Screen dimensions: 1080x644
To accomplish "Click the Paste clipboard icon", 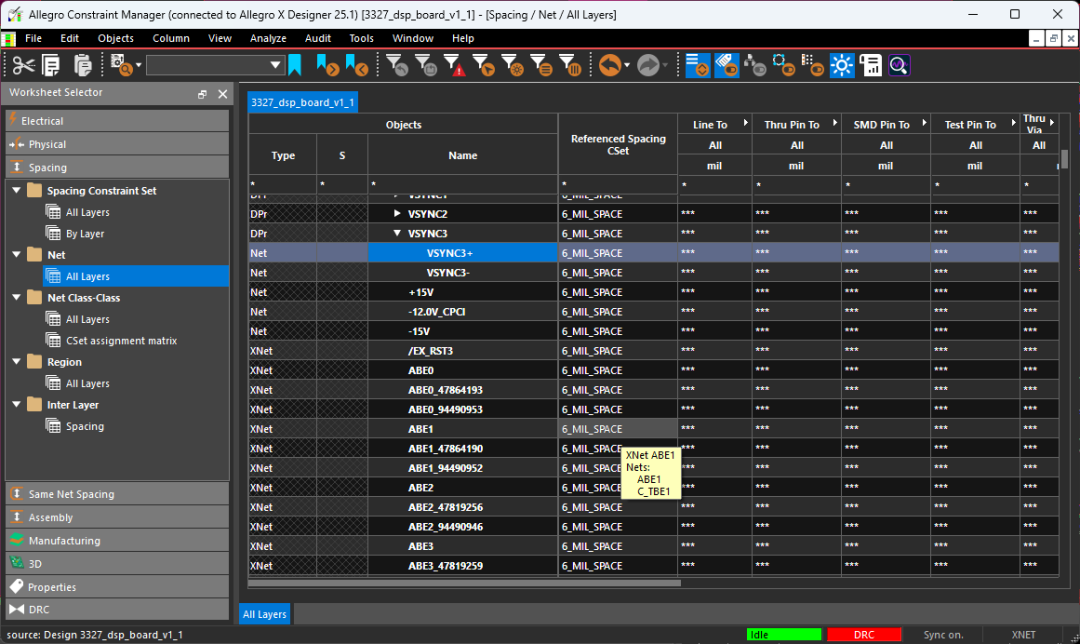I will click(x=82, y=66).
